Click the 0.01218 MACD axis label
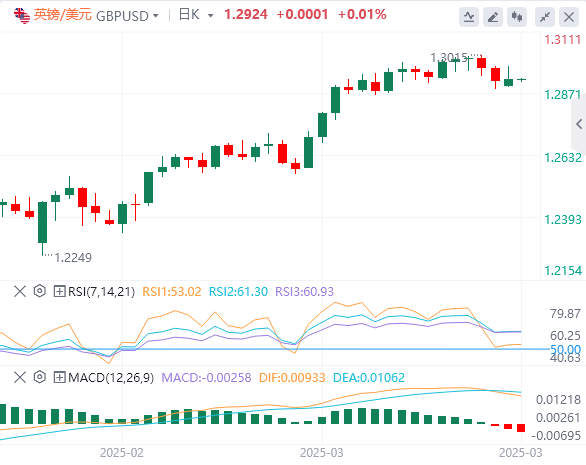The width and height of the screenshot is (586, 465). tap(558, 400)
